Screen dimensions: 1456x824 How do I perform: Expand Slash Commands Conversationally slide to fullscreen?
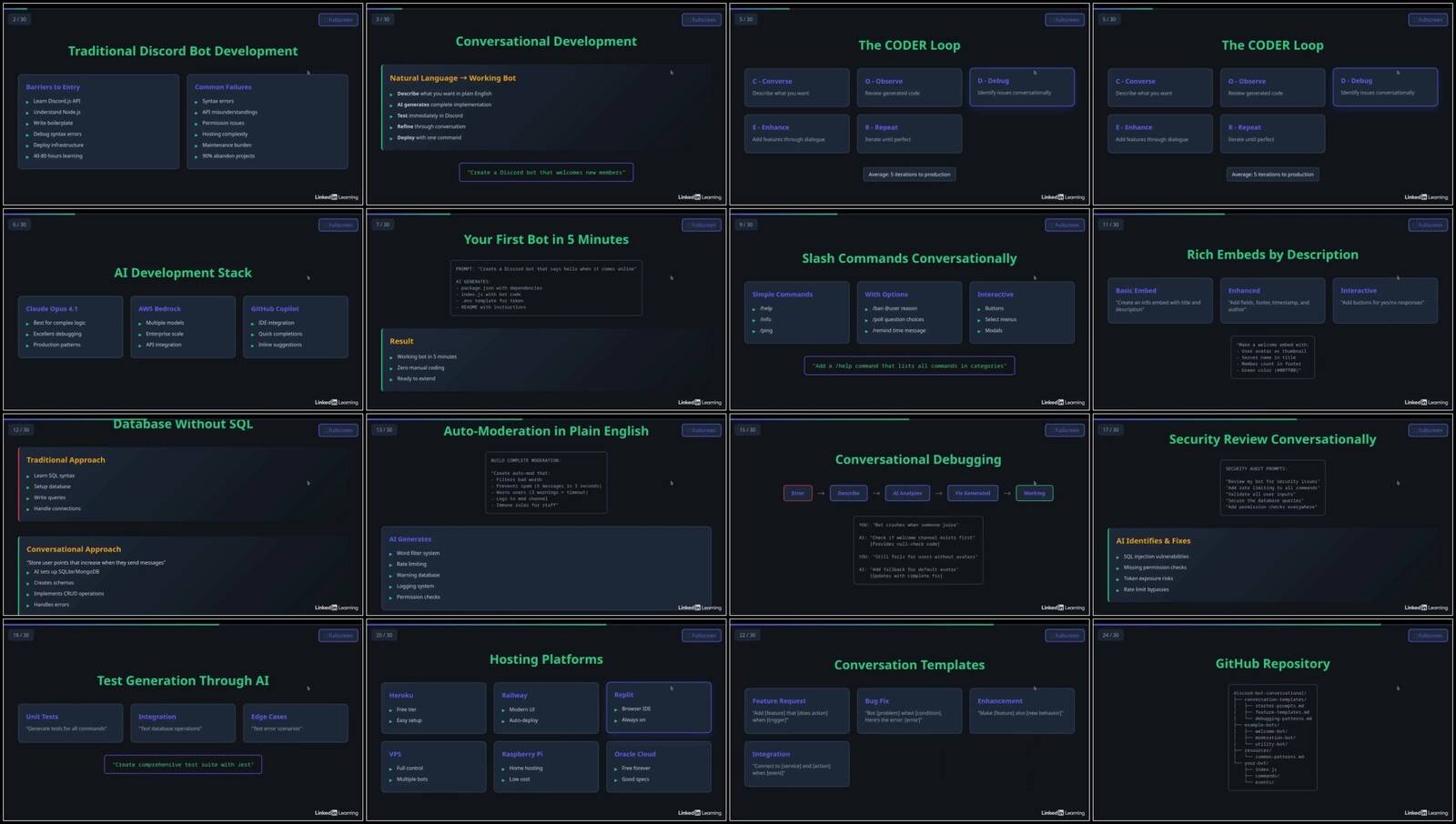(1065, 225)
